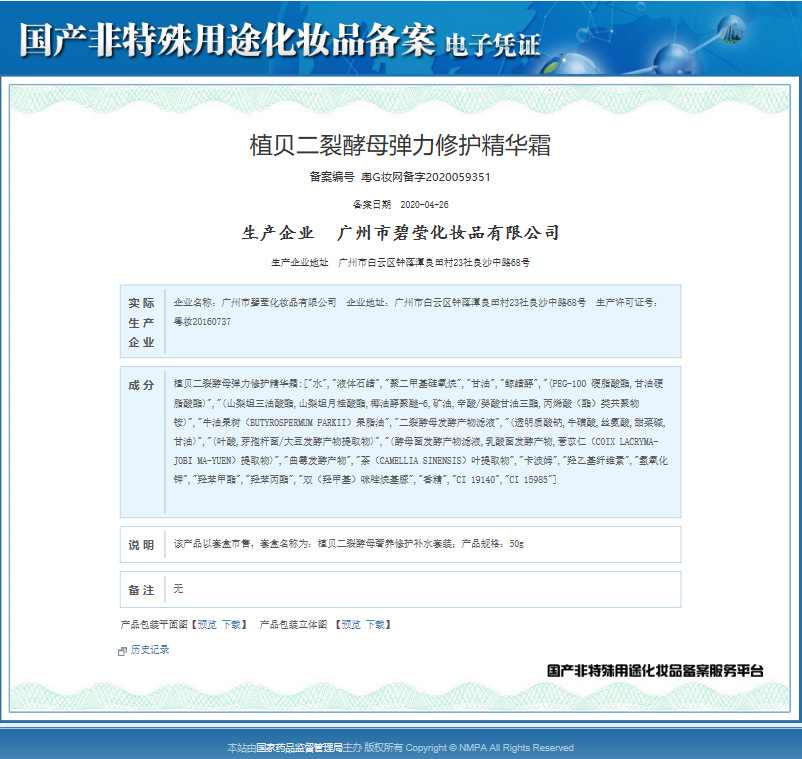
Task: Click the ingredient text CI 15985
Action: tap(528, 480)
